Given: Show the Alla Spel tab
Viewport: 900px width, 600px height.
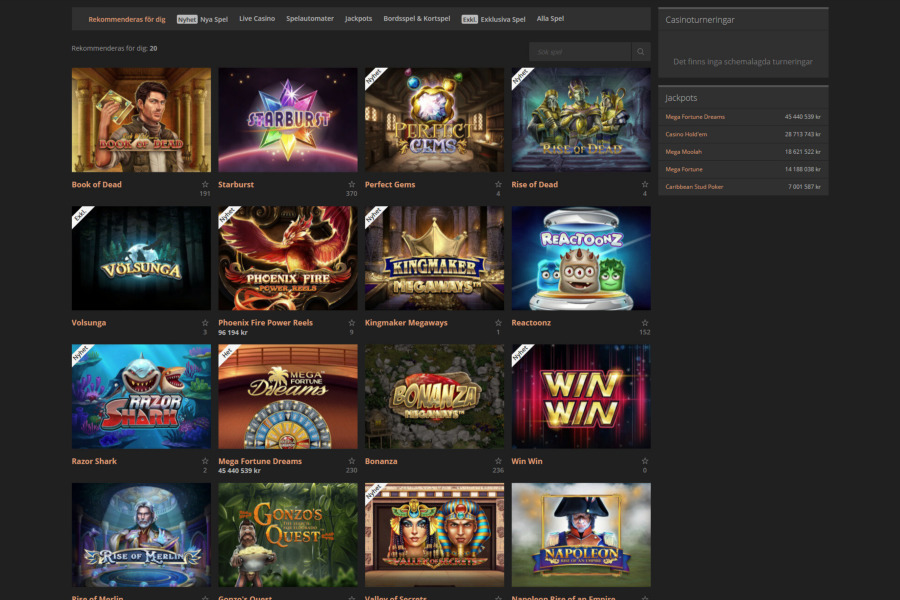Looking at the screenshot, I should 550,18.
